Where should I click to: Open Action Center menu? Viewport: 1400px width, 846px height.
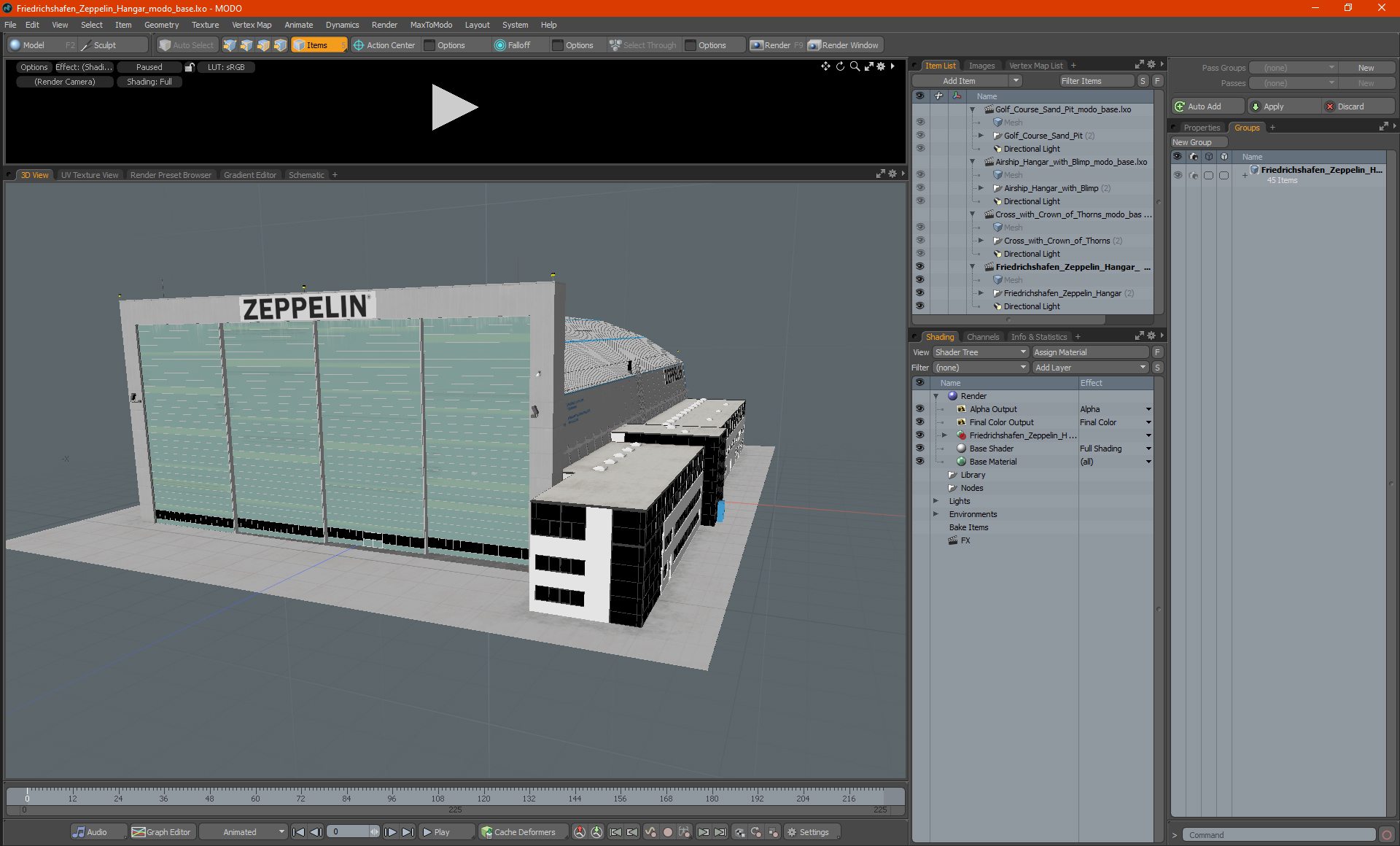[x=384, y=45]
